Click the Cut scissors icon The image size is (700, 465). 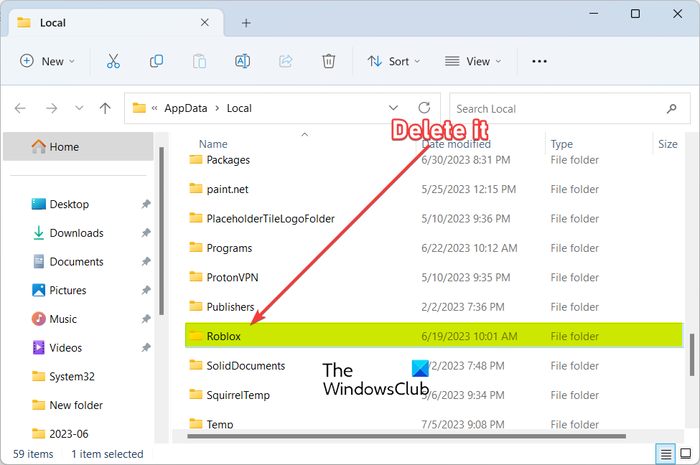click(112, 61)
